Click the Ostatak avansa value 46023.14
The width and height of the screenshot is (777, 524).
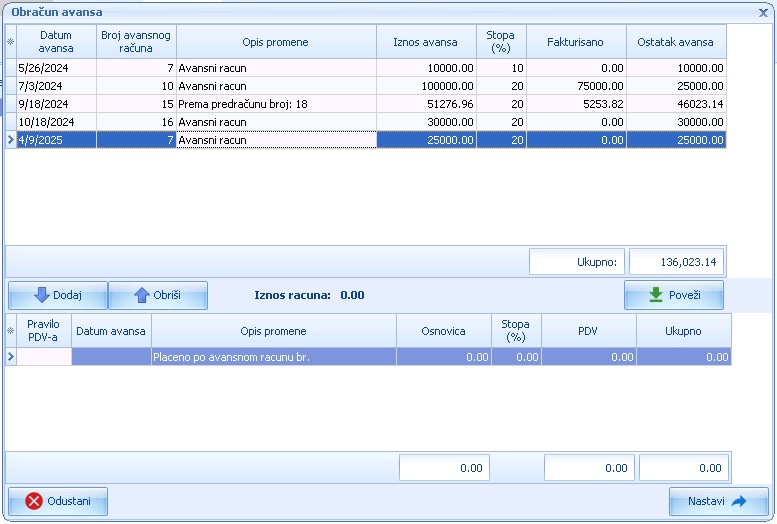coord(676,104)
